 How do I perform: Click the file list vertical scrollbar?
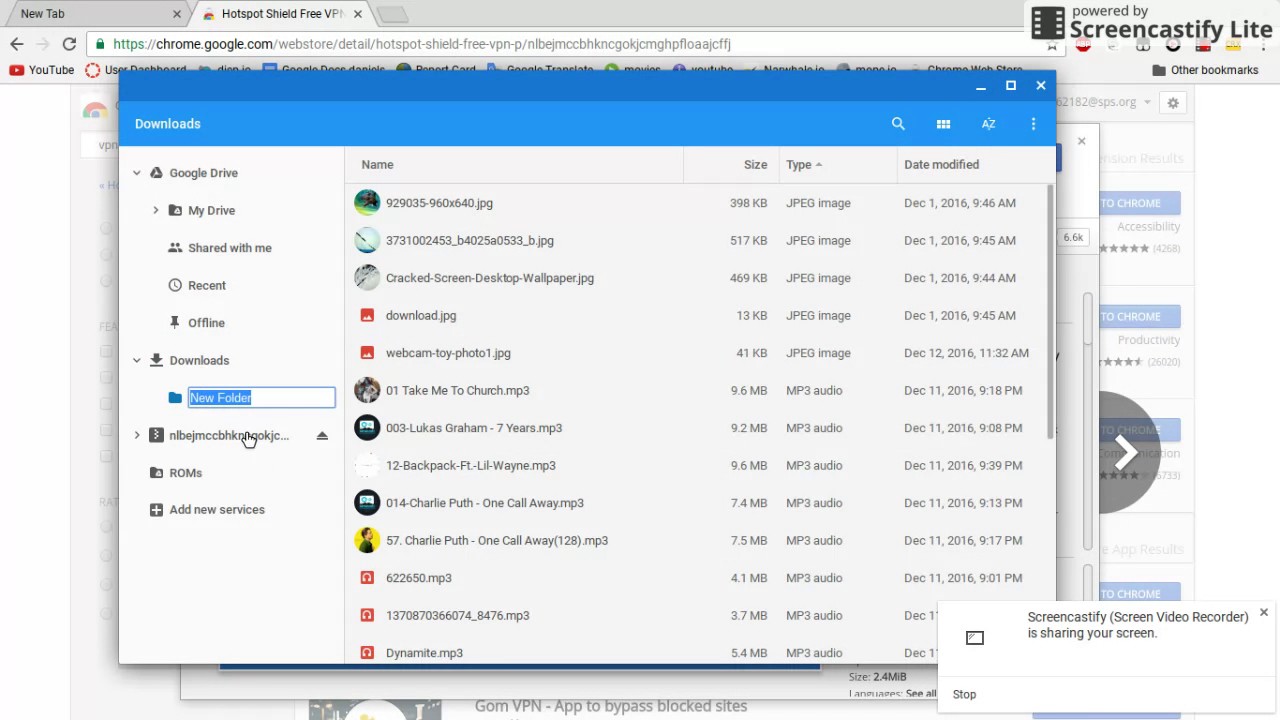(1050, 310)
